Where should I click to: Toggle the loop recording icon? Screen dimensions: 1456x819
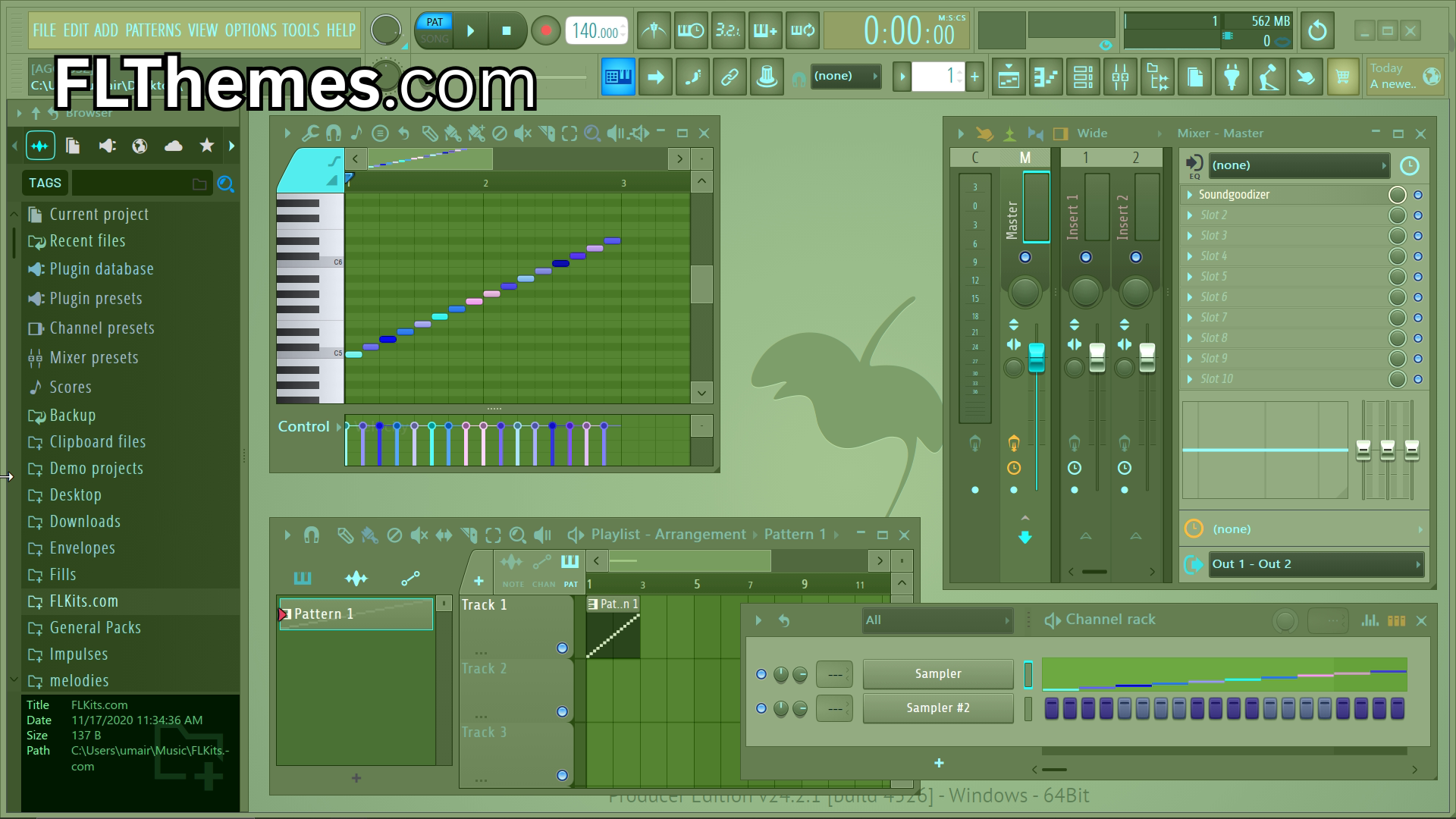pos(802,31)
